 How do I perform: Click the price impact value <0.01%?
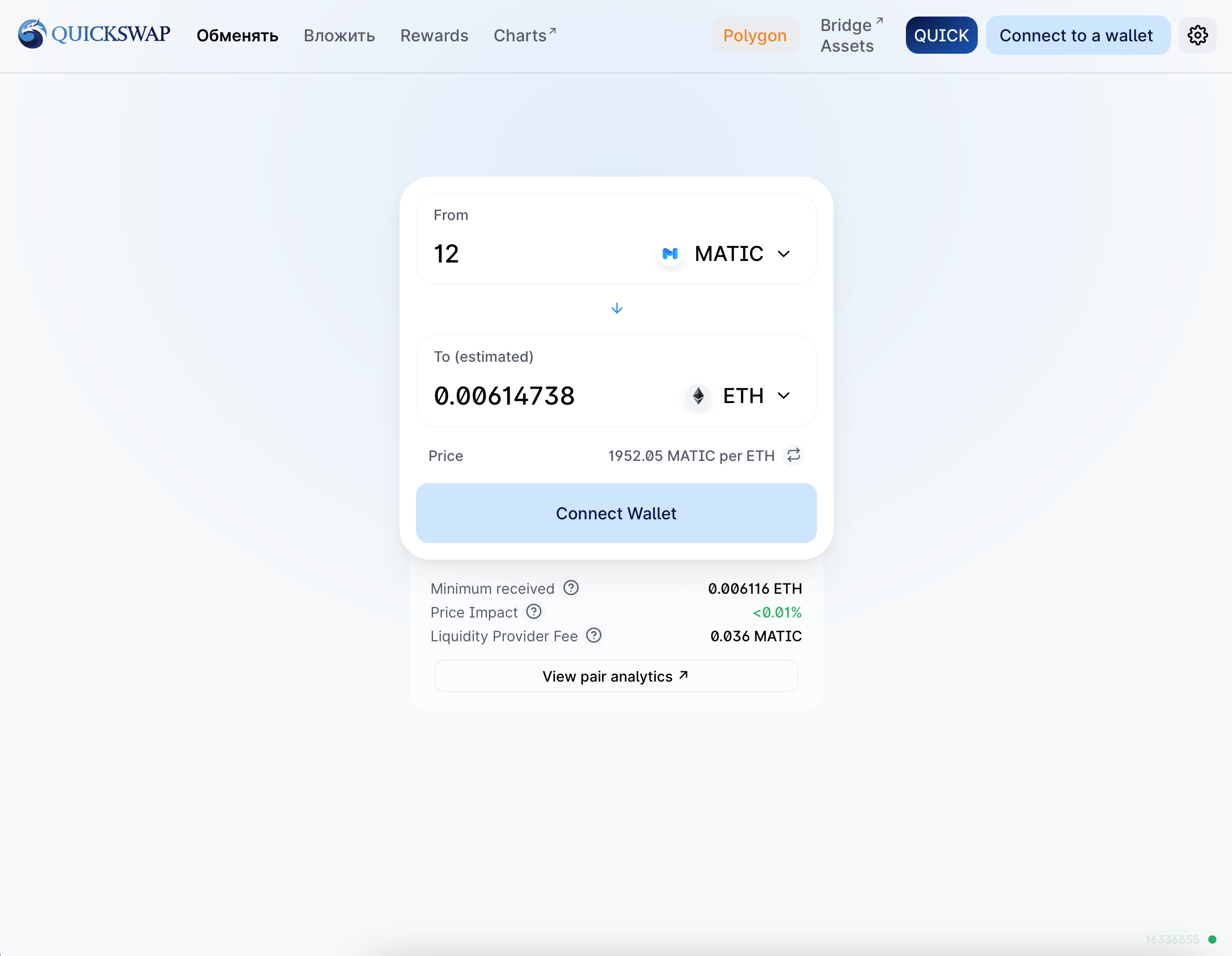(x=777, y=612)
